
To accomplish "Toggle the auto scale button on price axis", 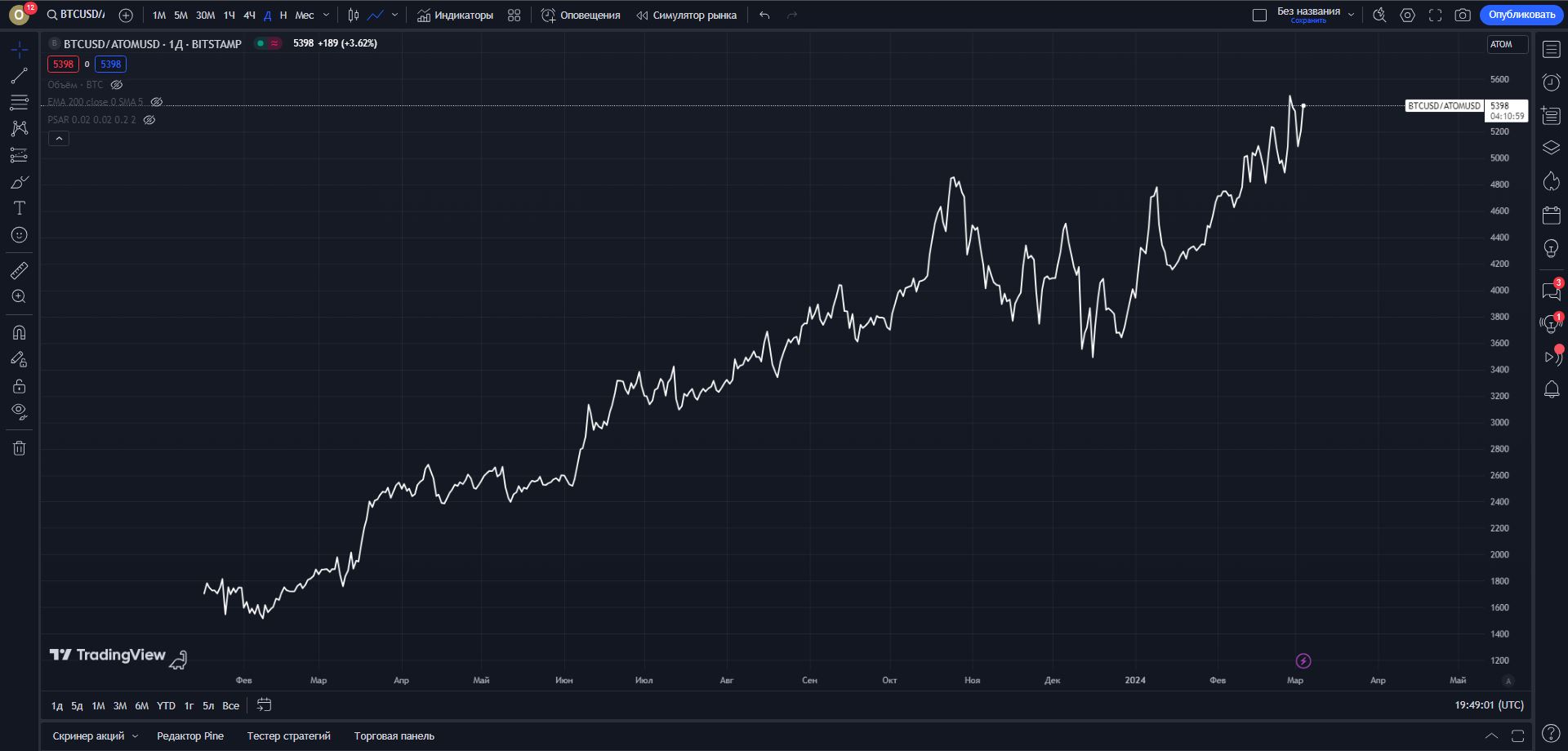I will point(1508,680).
